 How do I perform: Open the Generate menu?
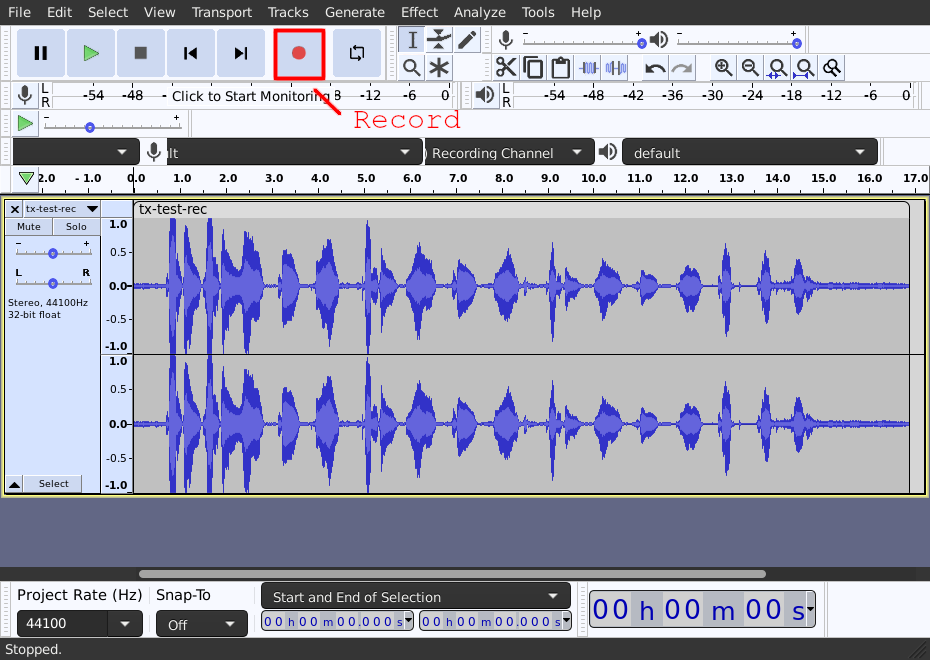pyautogui.click(x=355, y=12)
